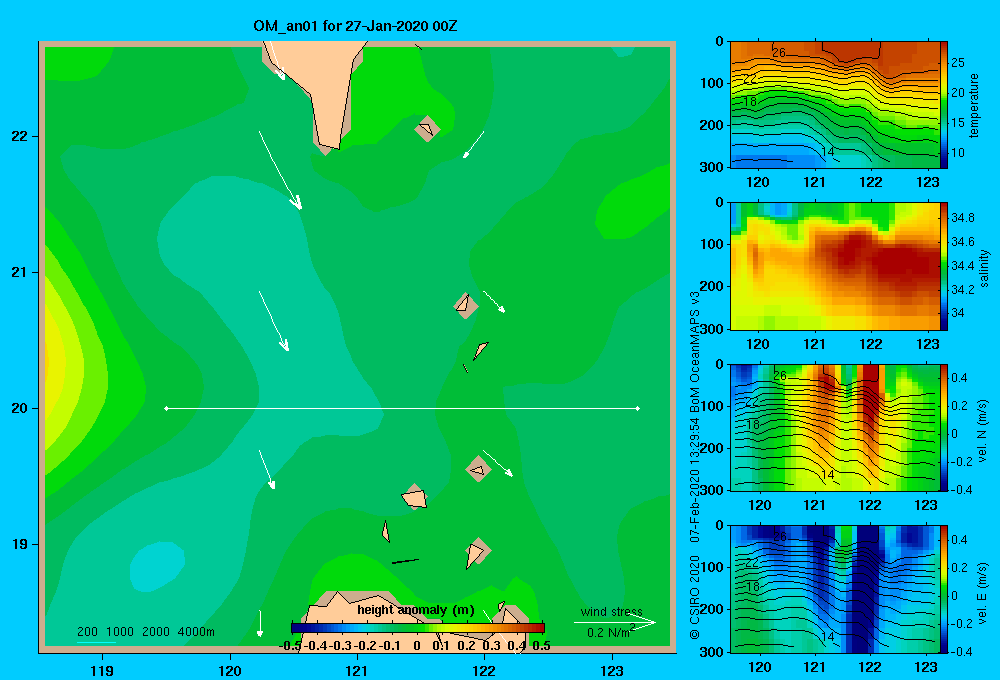Click the white transect line along latitude 20
The height and width of the screenshot is (680, 1000).
click(x=402, y=408)
